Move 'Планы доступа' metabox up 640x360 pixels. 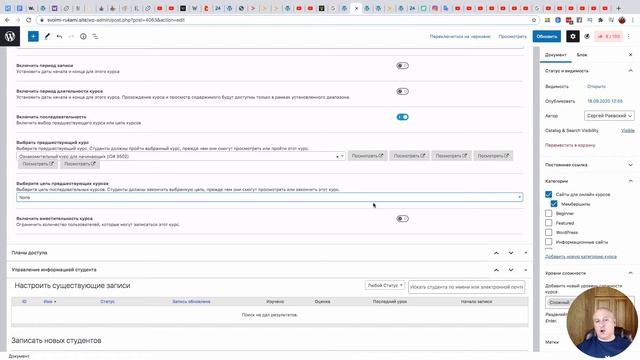(496, 253)
